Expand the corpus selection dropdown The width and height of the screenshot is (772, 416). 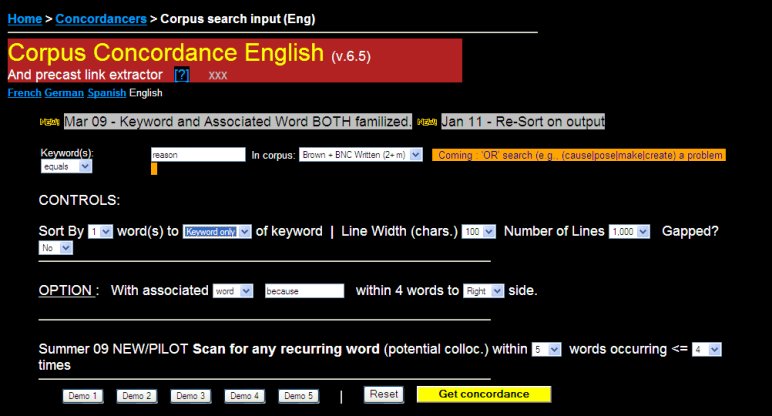tap(361, 155)
